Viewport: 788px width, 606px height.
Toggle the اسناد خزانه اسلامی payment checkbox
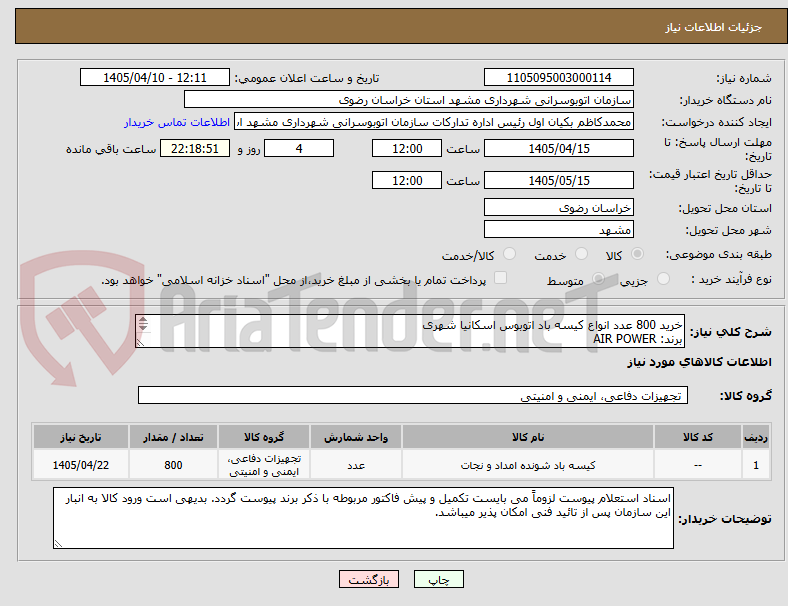501,278
